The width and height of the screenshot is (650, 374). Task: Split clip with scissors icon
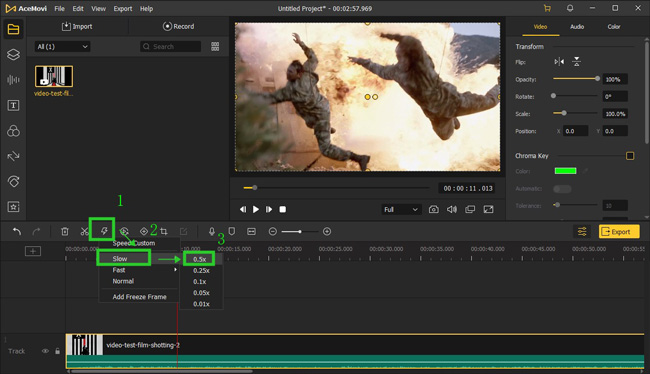85,231
